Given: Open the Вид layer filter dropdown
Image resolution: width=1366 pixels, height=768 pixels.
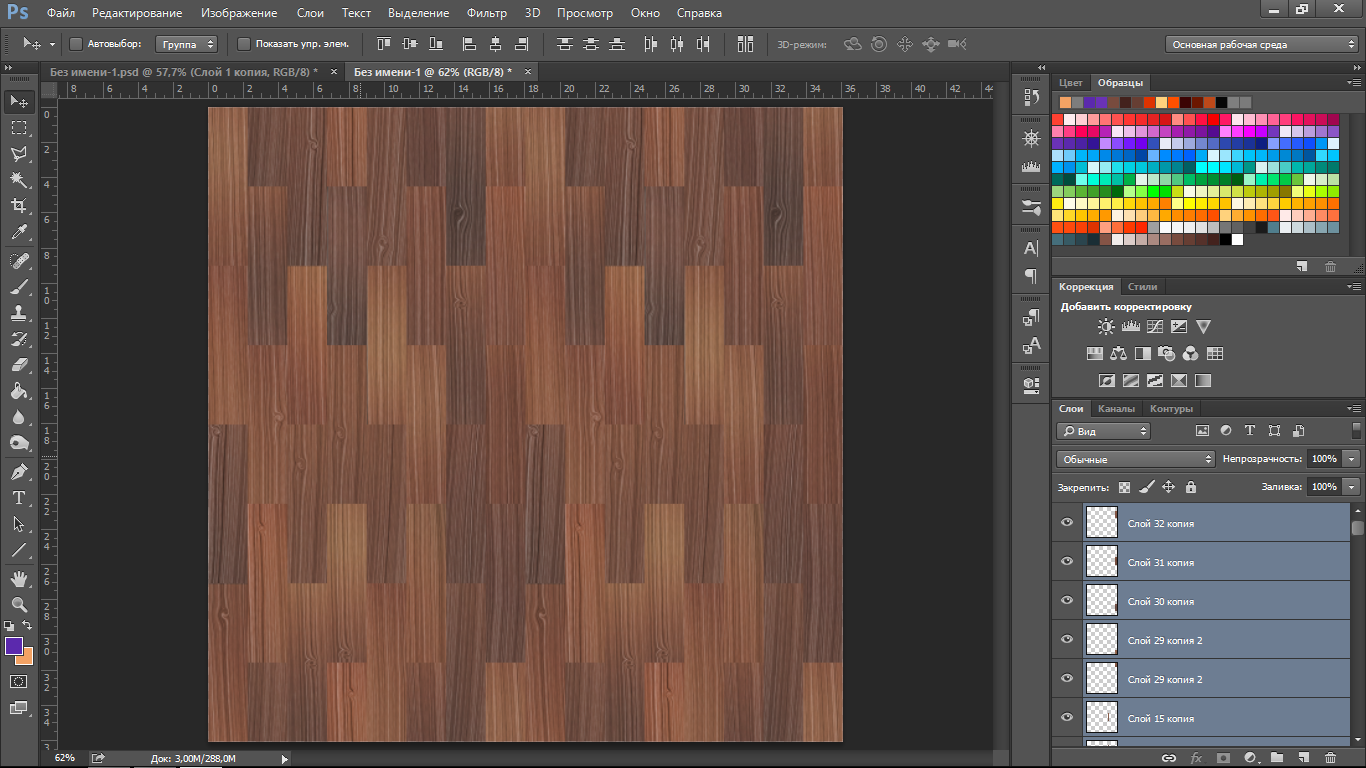Looking at the screenshot, I should point(1104,431).
